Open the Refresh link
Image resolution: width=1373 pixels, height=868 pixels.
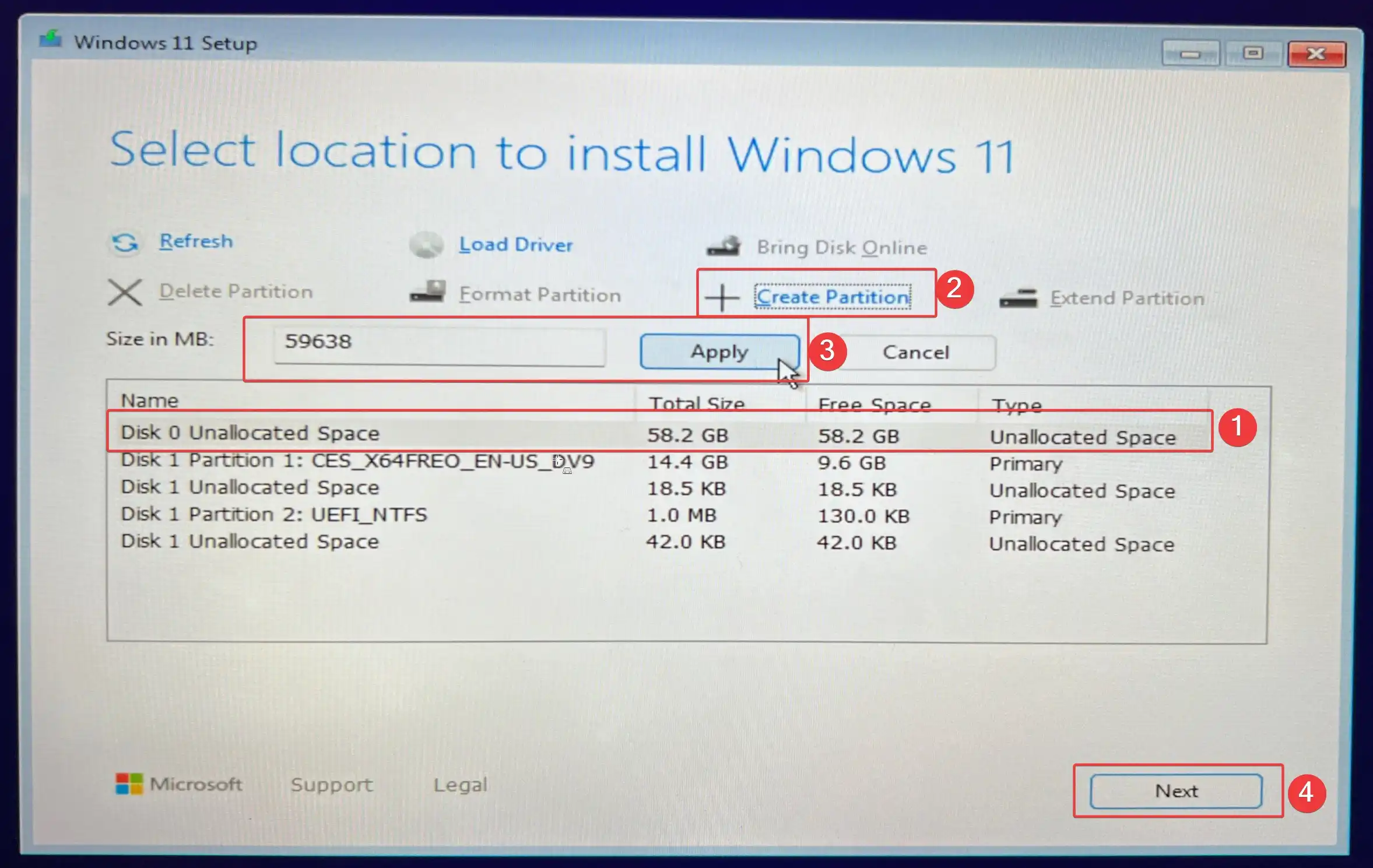click(196, 241)
